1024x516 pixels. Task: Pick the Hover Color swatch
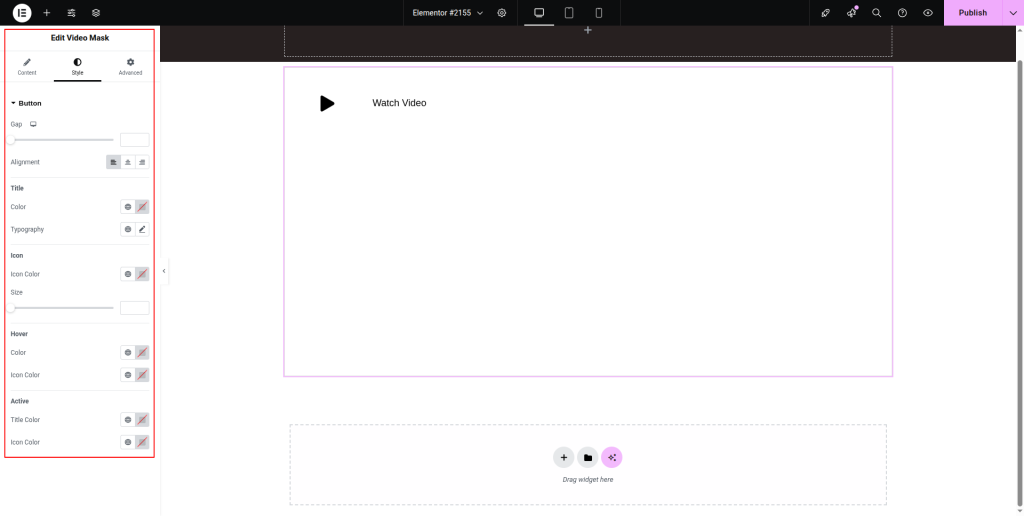click(x=142, y=353)
